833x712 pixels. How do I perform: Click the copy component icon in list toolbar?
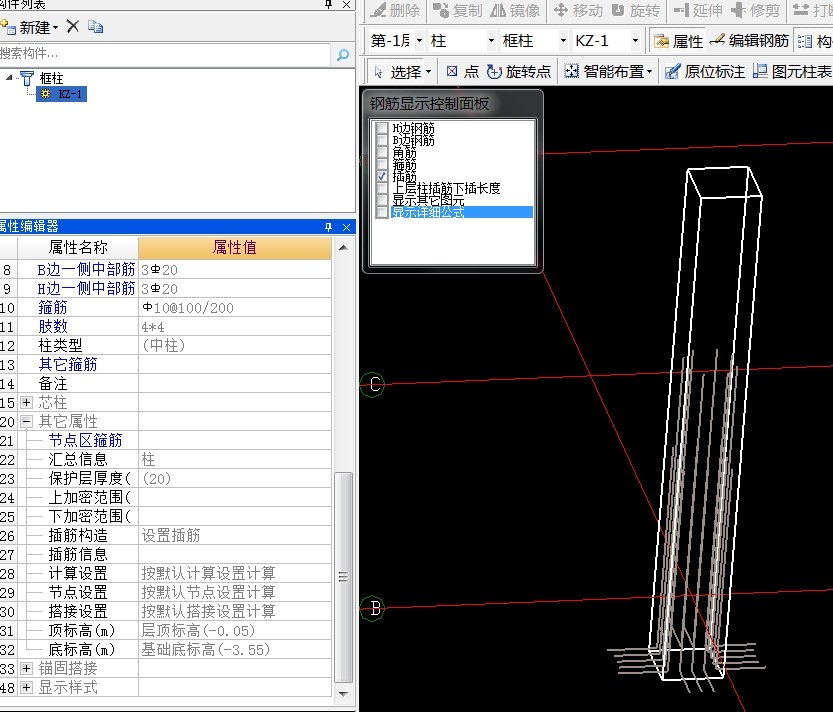(96, 27)
